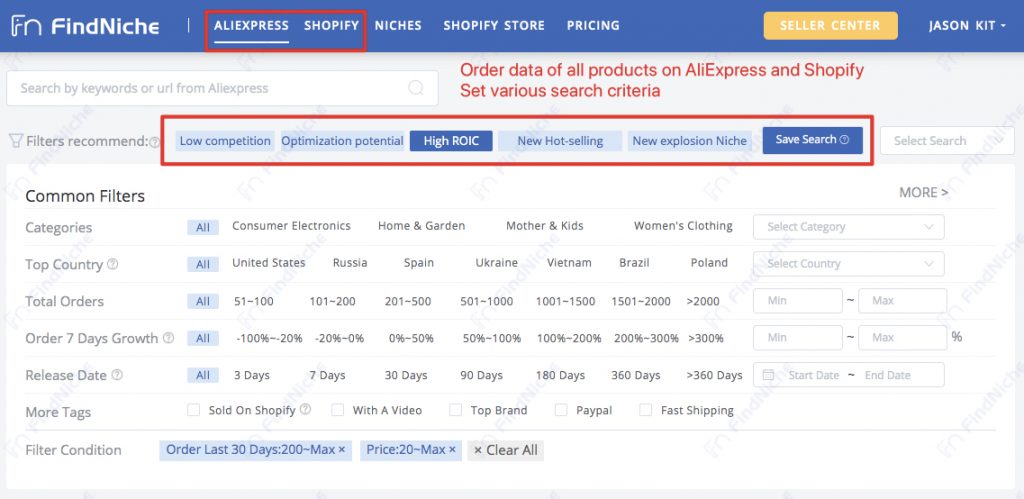Click the calendar icon in date range

tap(769, 375)
